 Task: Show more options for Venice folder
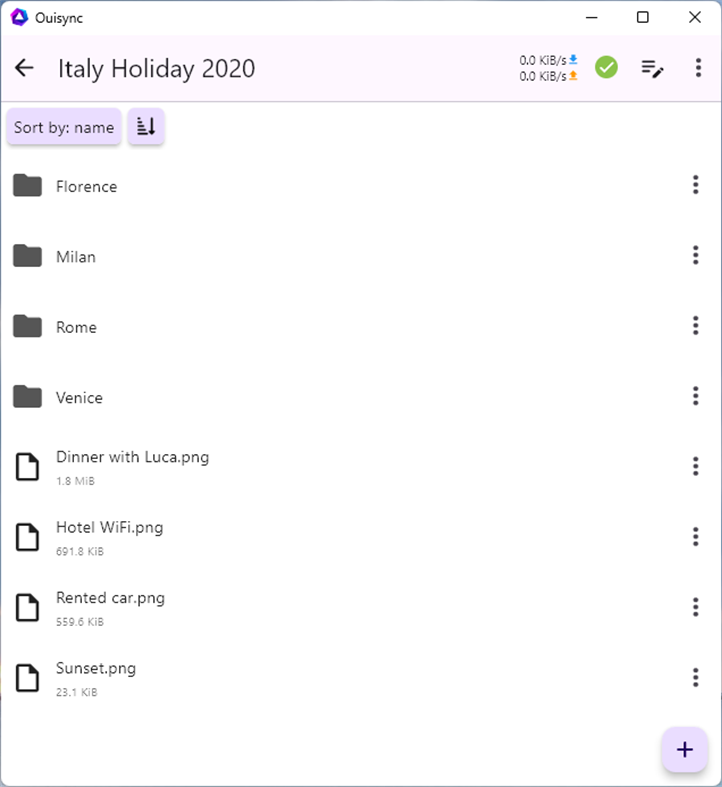point(695,396)
